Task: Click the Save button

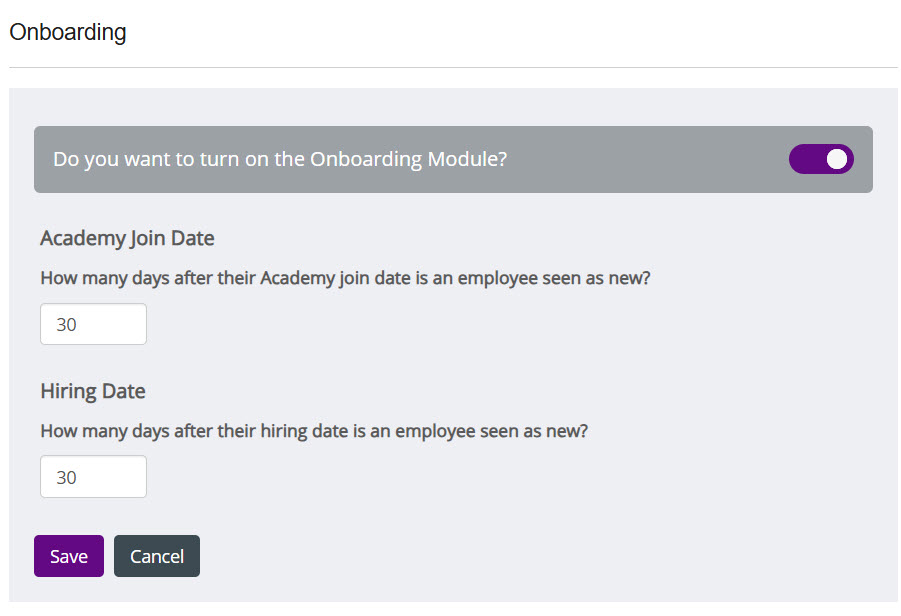Action: [x=68, y=556]
